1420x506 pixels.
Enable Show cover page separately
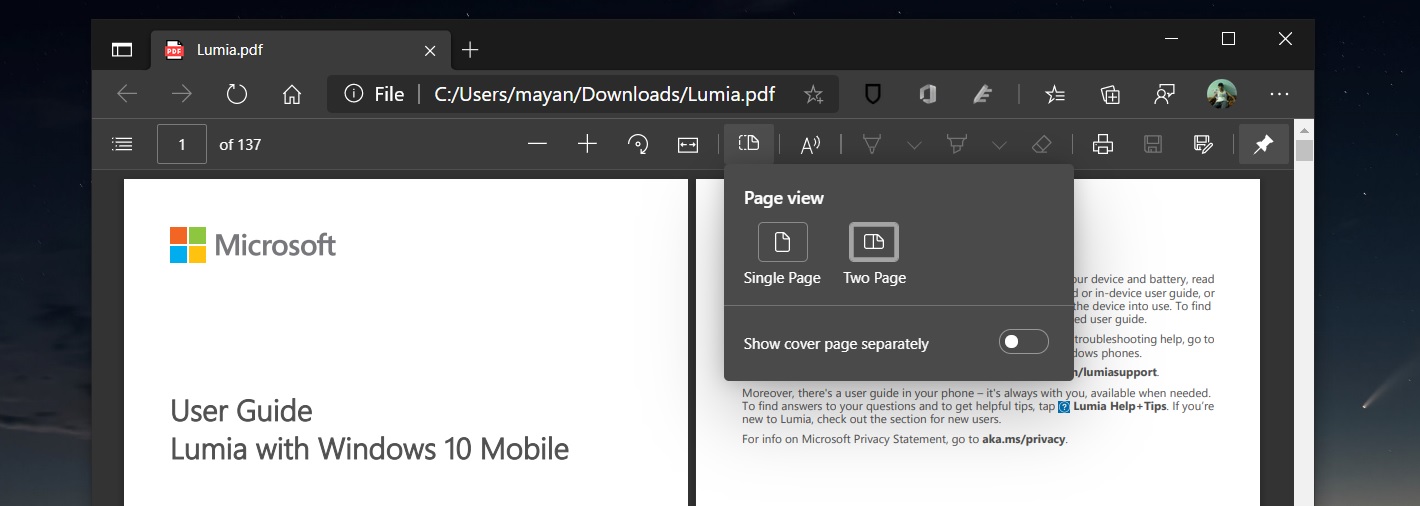[1024, 342]
